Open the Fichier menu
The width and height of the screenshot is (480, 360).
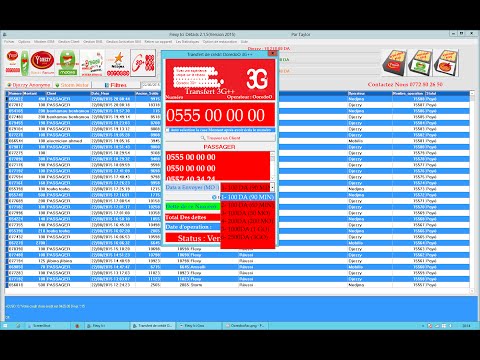pos(9,42)
